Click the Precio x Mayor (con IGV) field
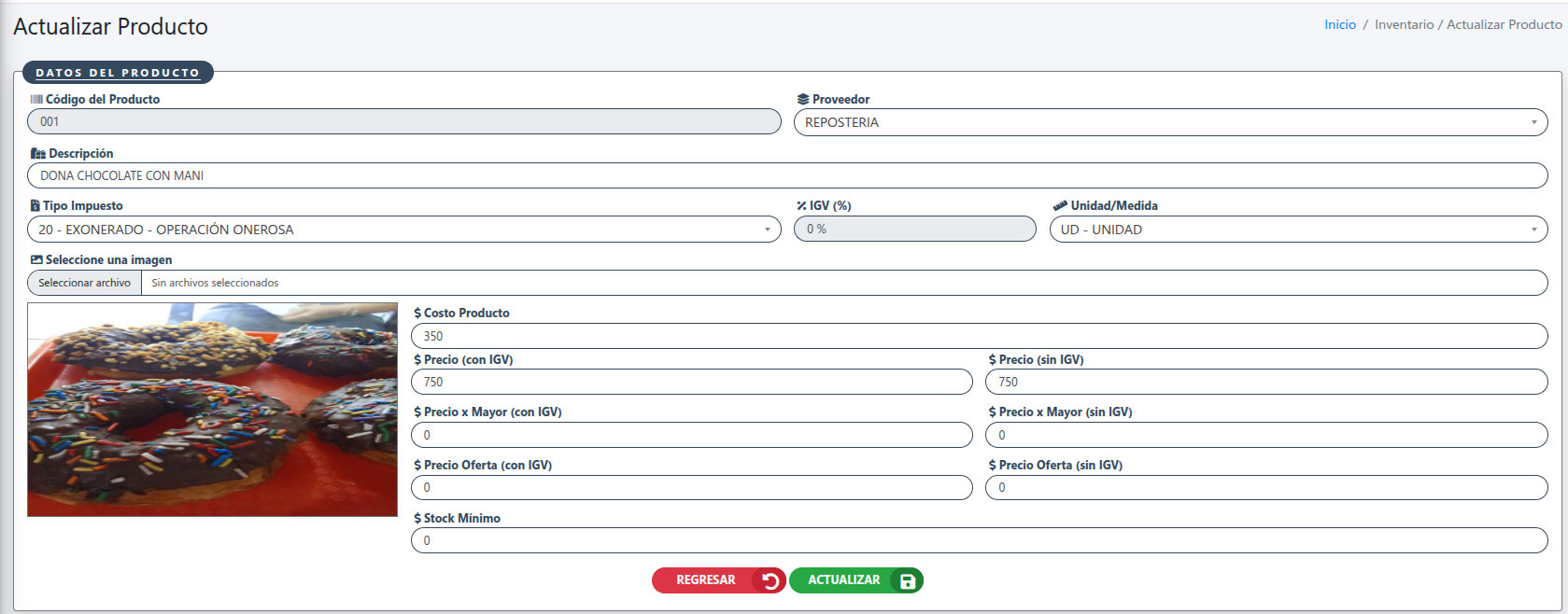Image resolution: width=1568 pixels, height=614 pixels. tap(692, 435)
